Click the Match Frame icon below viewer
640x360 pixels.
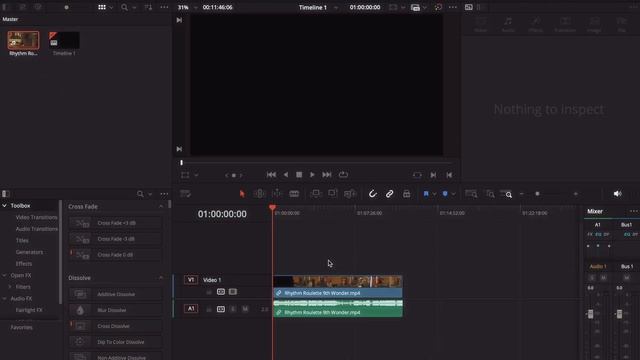[x=417, y=175]
